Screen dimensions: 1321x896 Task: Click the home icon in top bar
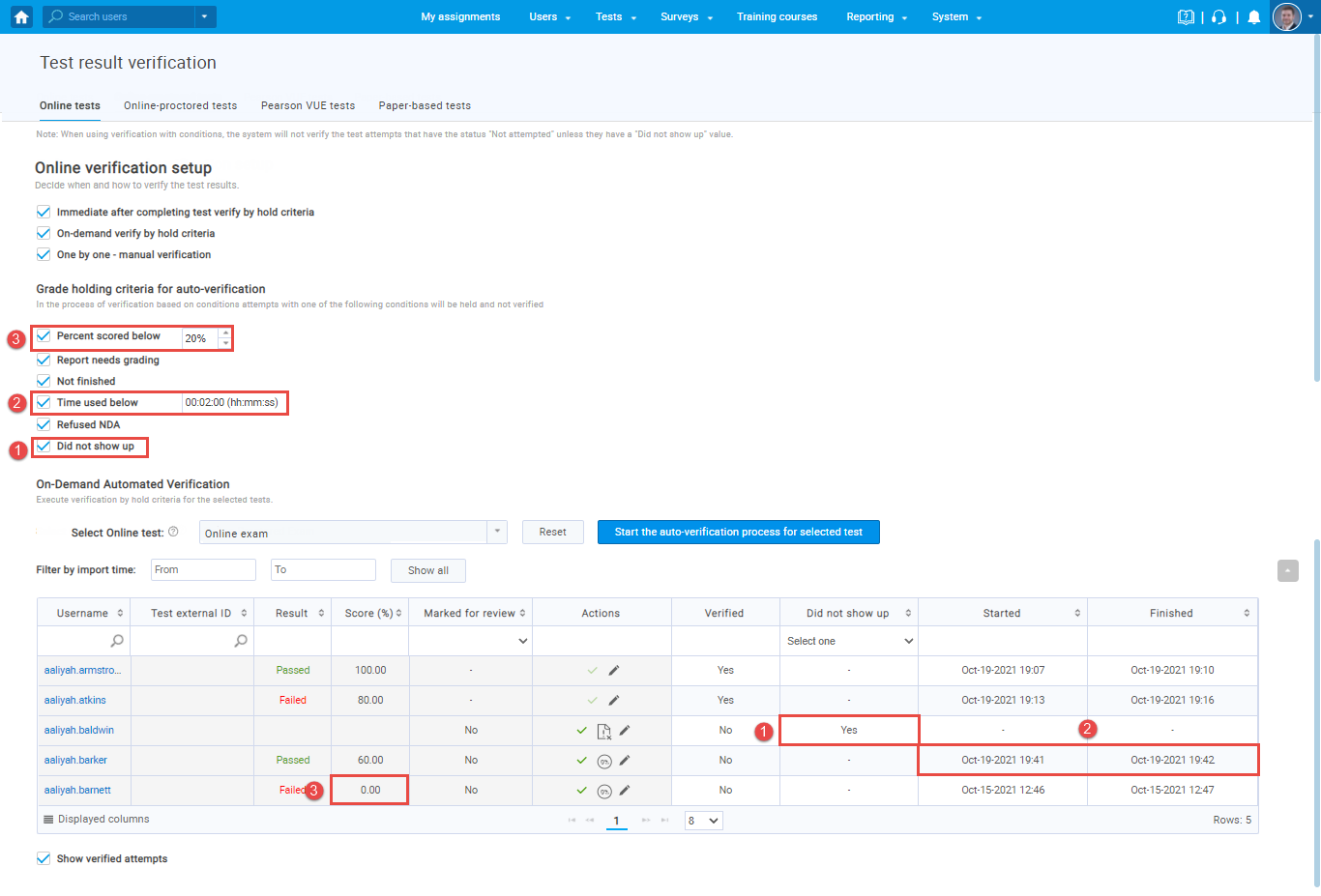pyautogui.click(x=21, y=16)
